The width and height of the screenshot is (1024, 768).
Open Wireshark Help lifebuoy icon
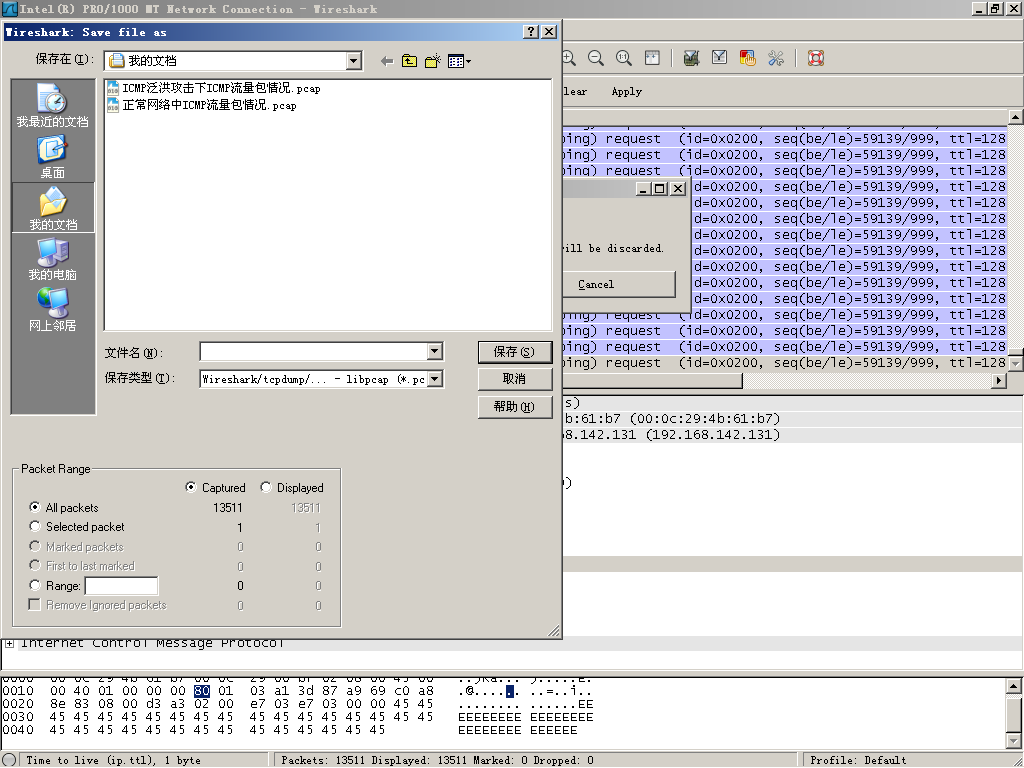pyautogui.click(x=816, y=58)
